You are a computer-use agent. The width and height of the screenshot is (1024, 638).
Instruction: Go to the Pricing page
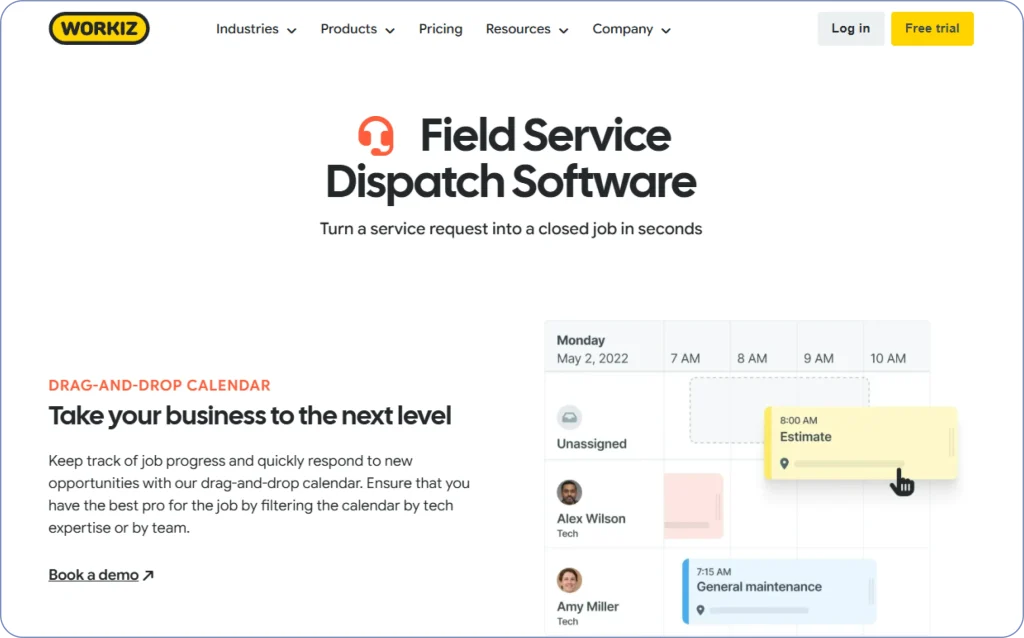[x=440, y=29]
